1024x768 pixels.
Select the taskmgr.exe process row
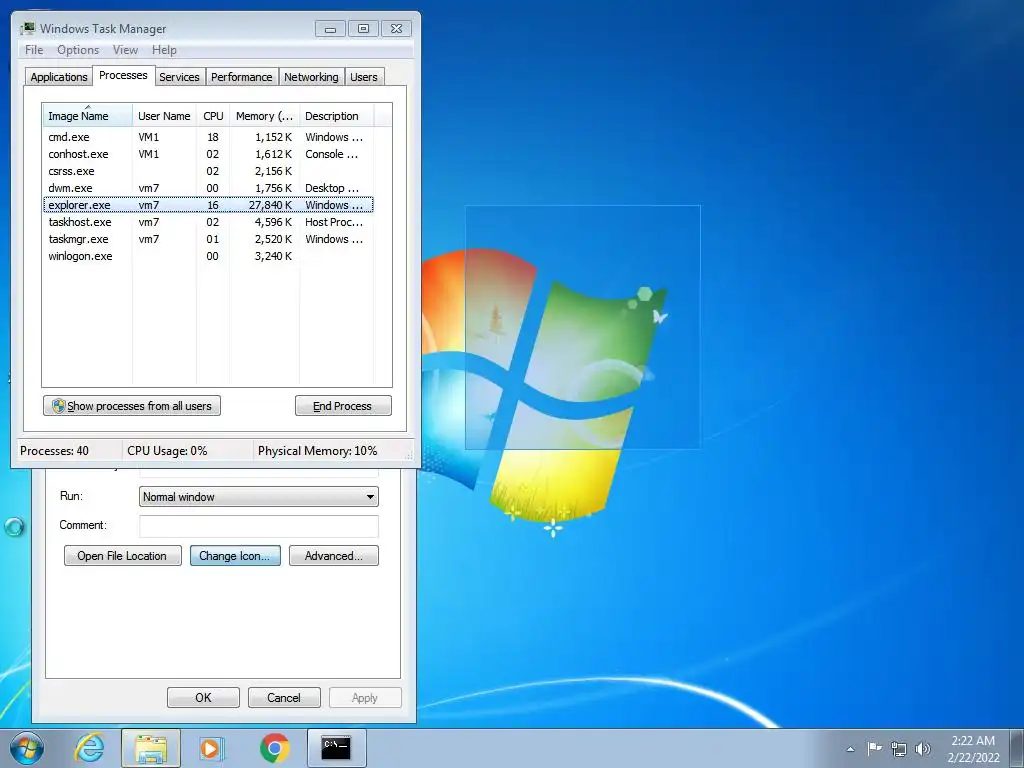tap(208, 239)
